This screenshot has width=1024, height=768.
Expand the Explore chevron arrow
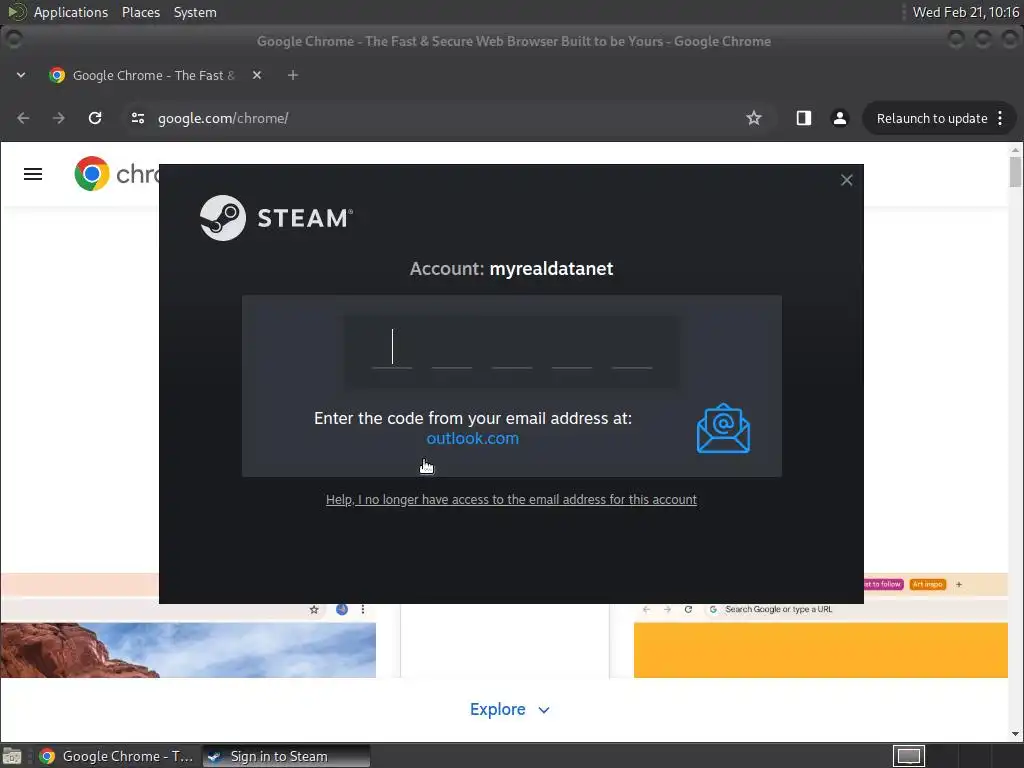544,711
